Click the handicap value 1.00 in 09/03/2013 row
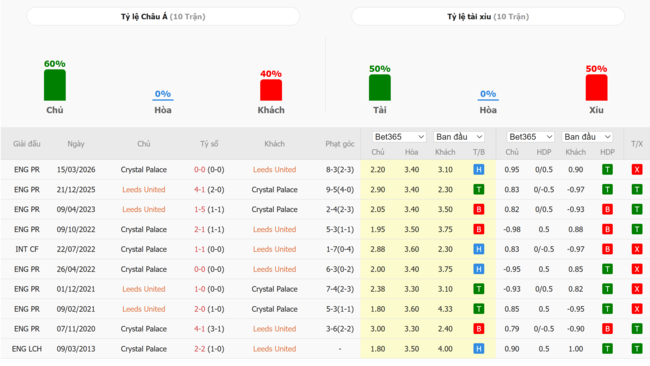The image size is (650, 366). [x=576, y=349]
